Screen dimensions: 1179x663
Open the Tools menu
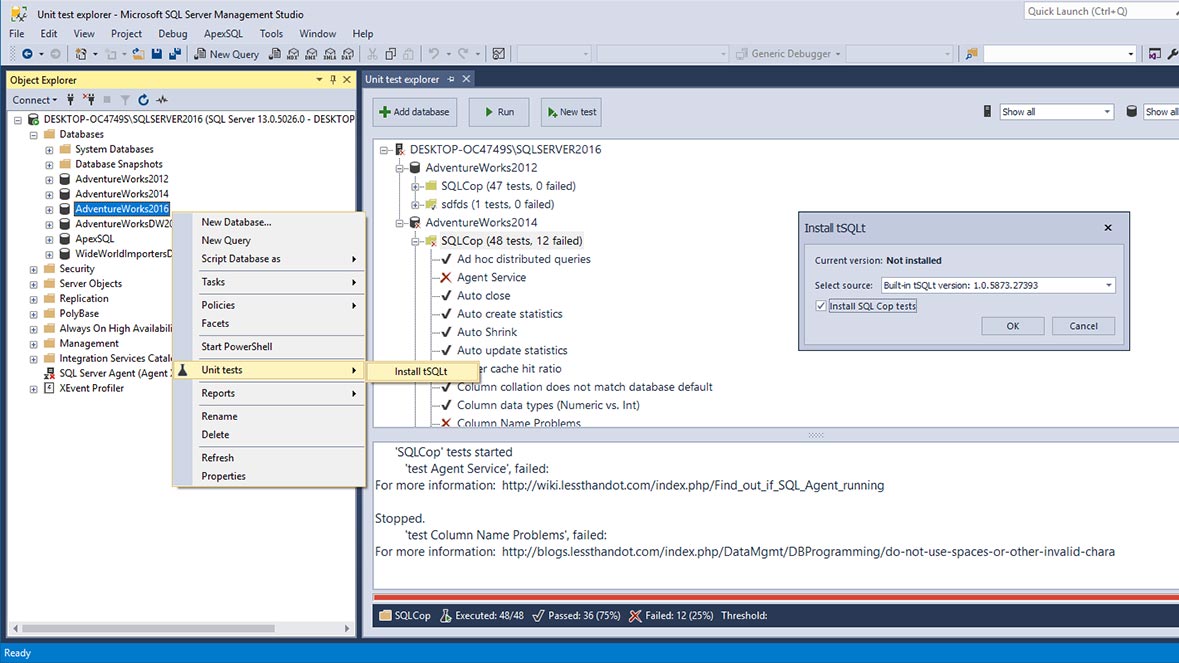tap(271, 34)
